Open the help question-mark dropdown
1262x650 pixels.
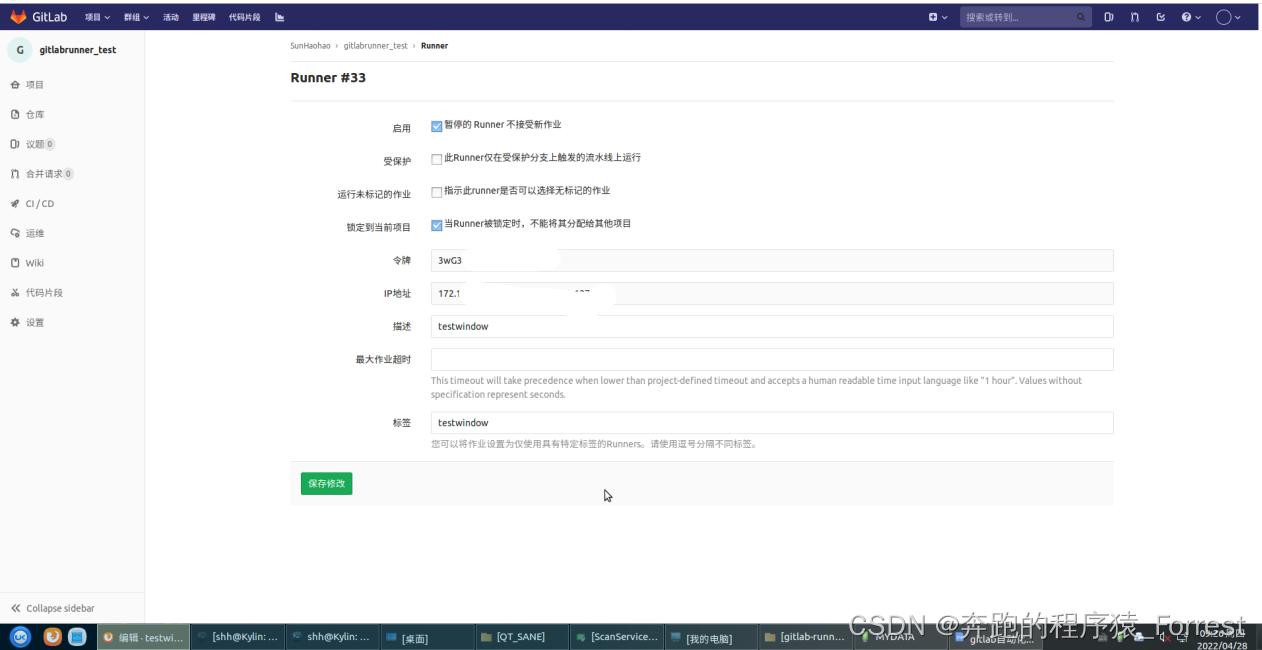[x=1190, y=17]
